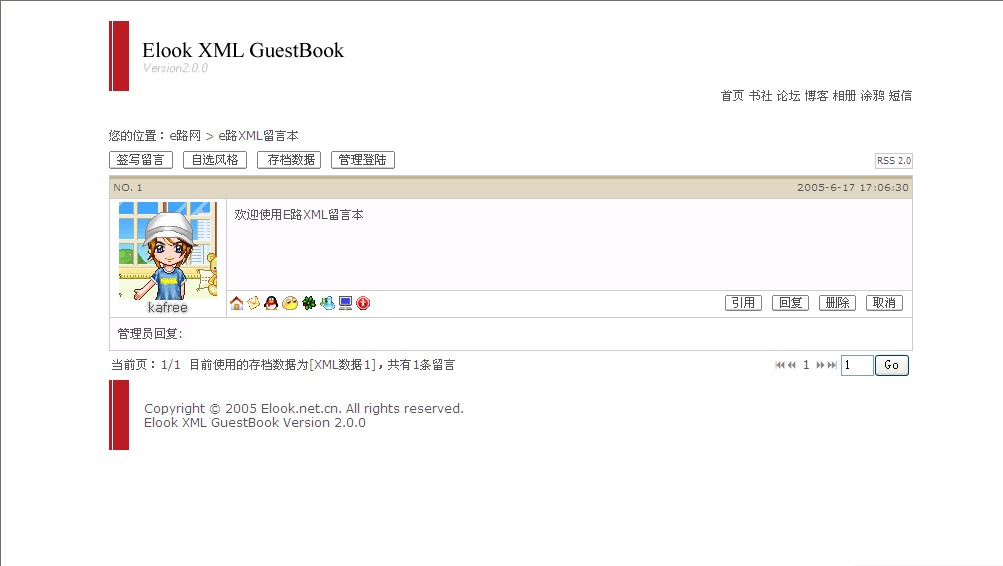Click the 删除 delete button
Image resolution: width=1003 pixels, height=566 pixels.
(x=837, y=303)
